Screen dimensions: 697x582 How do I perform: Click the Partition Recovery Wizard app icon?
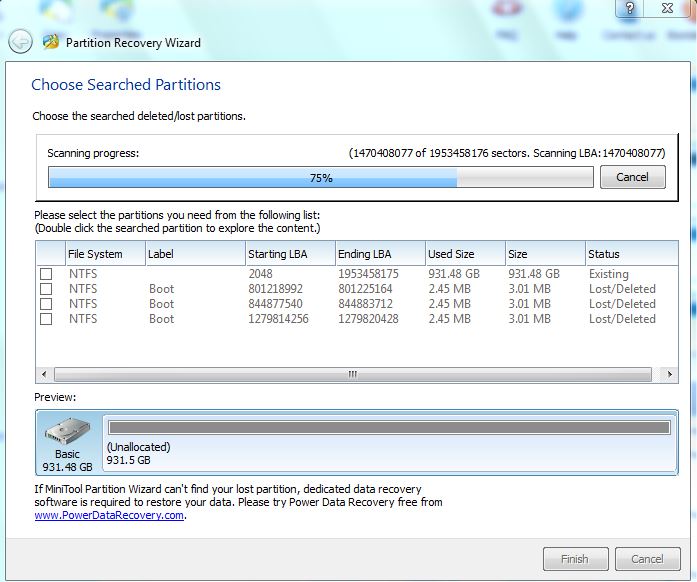pos(51,42)
